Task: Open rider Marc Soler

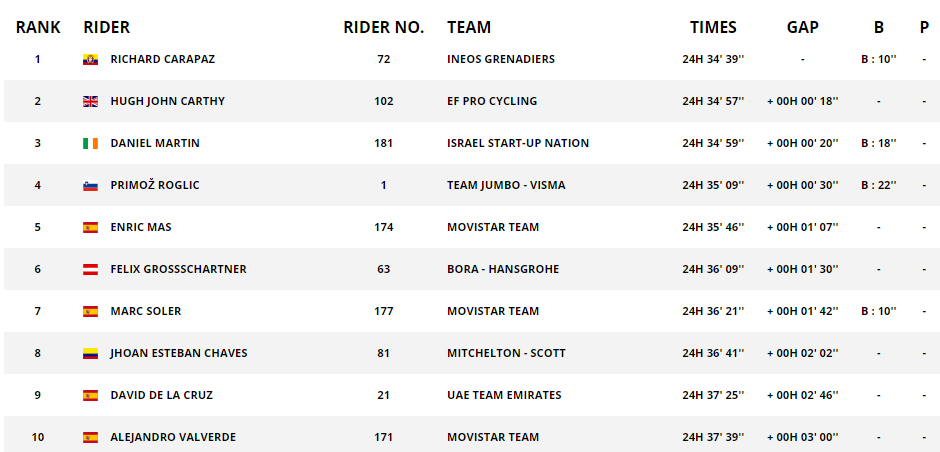Action: [146, 311]
